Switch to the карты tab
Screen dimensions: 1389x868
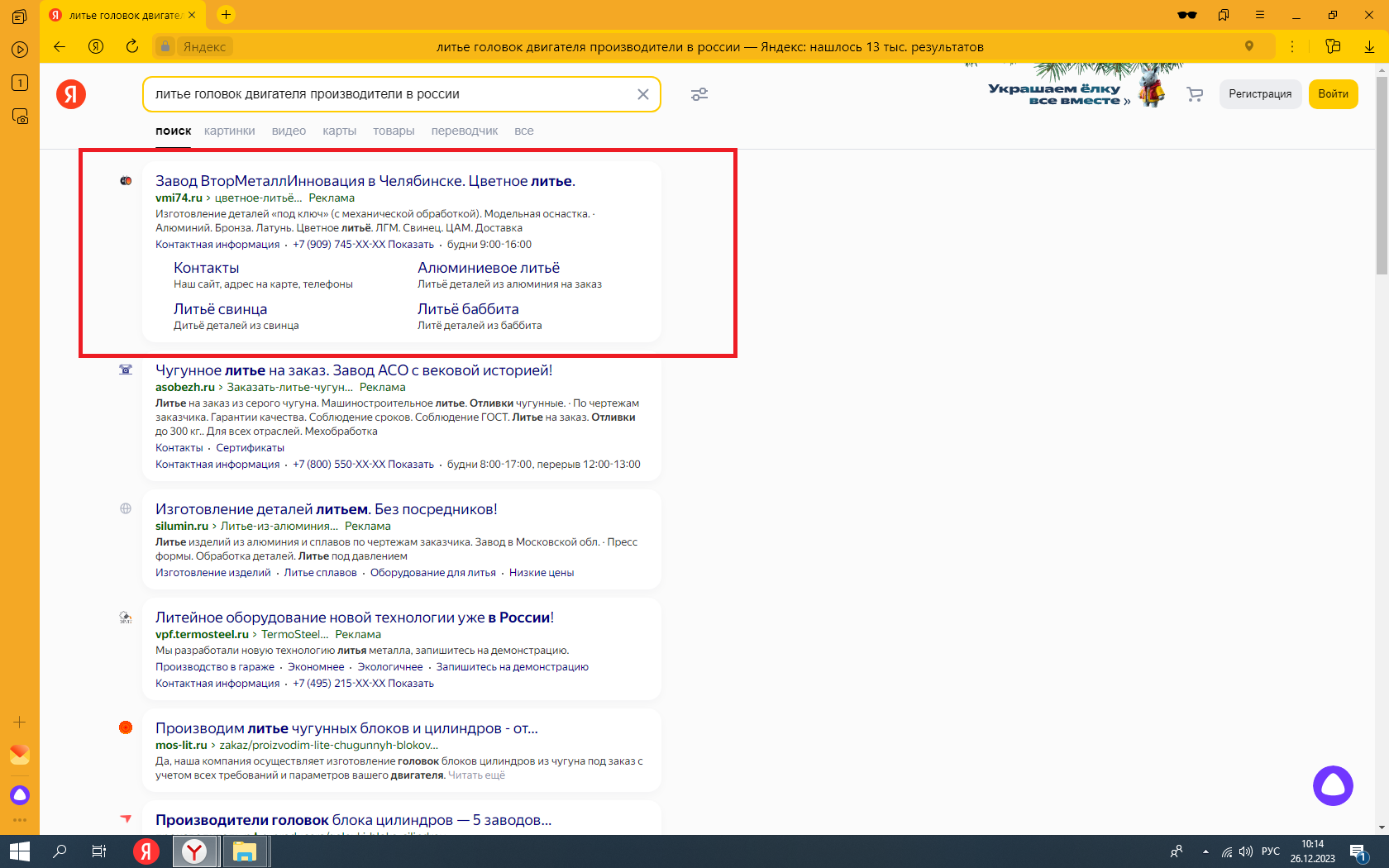tap(340, 131)
